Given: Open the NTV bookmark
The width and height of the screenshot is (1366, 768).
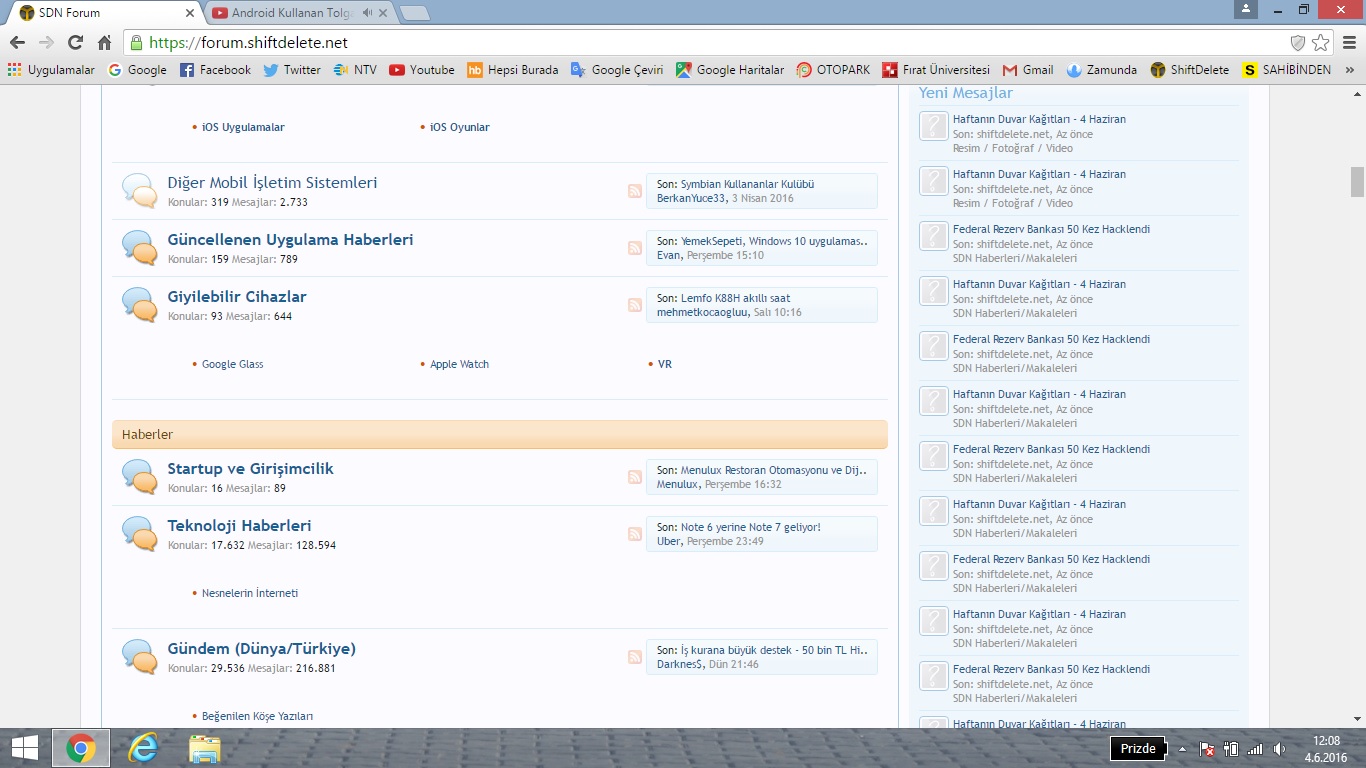Looking at the screenshot, I should (355, 70).
